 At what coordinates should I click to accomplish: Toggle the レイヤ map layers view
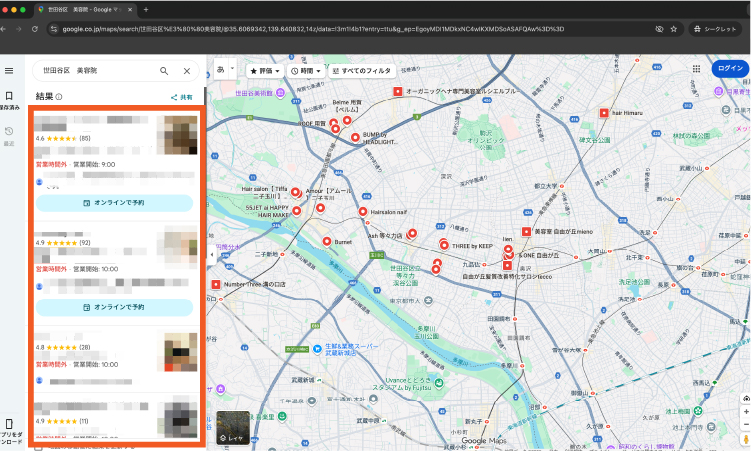233,429
